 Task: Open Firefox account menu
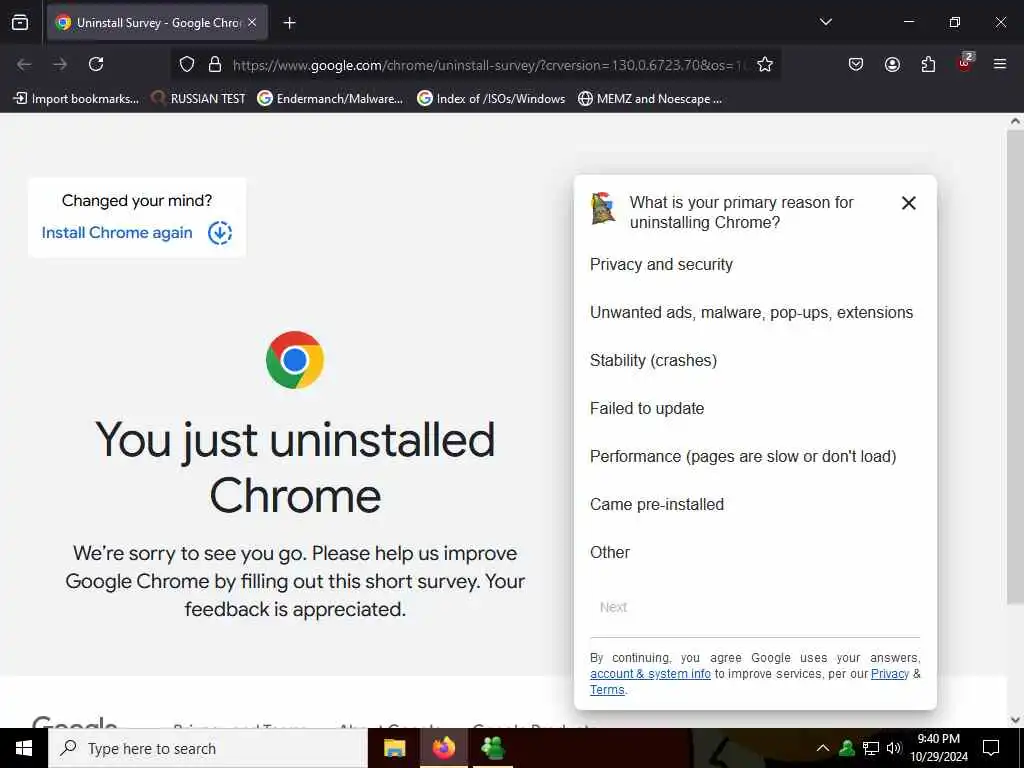pos(892,64)
